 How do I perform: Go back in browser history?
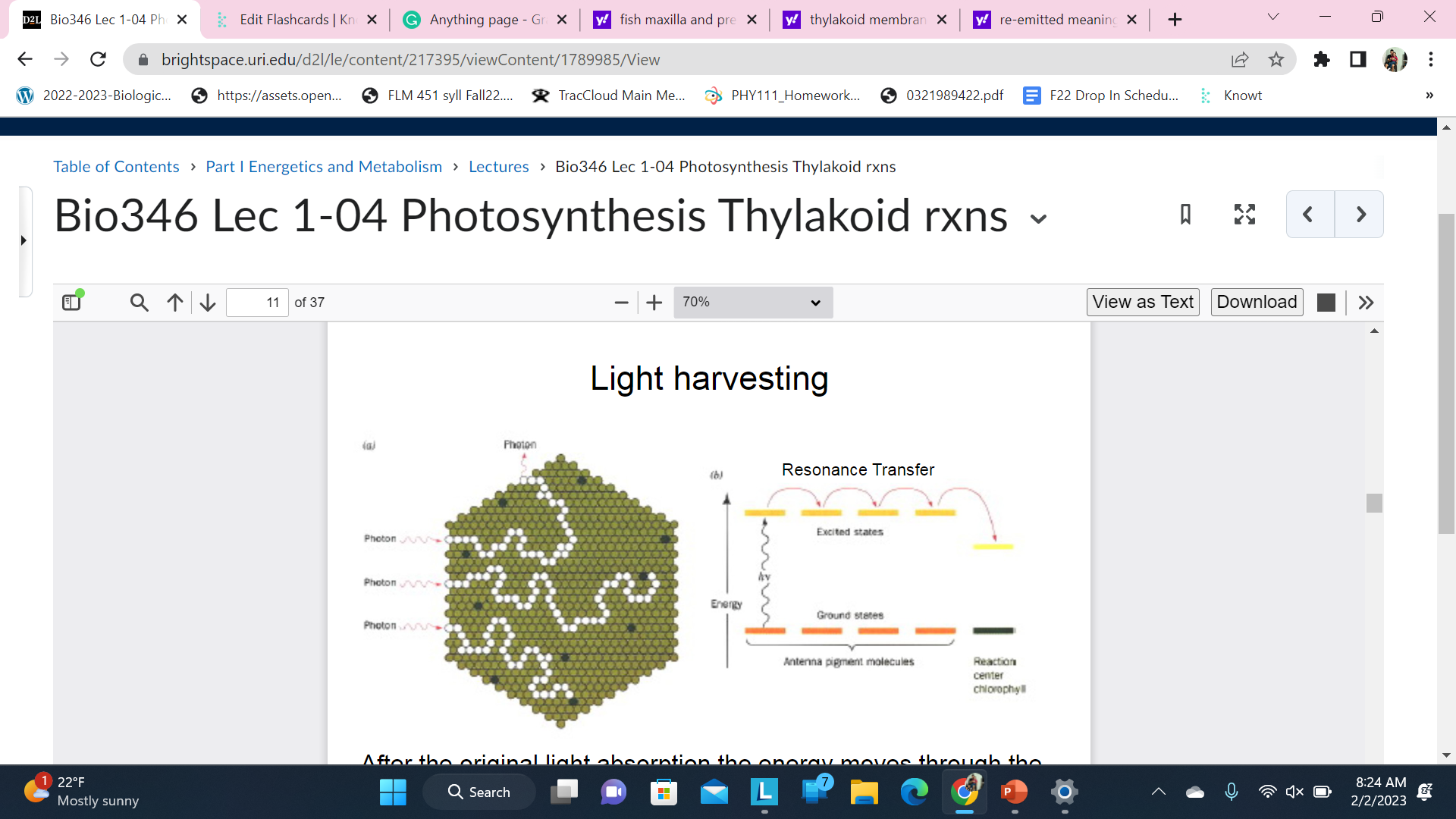pos(25,59)
